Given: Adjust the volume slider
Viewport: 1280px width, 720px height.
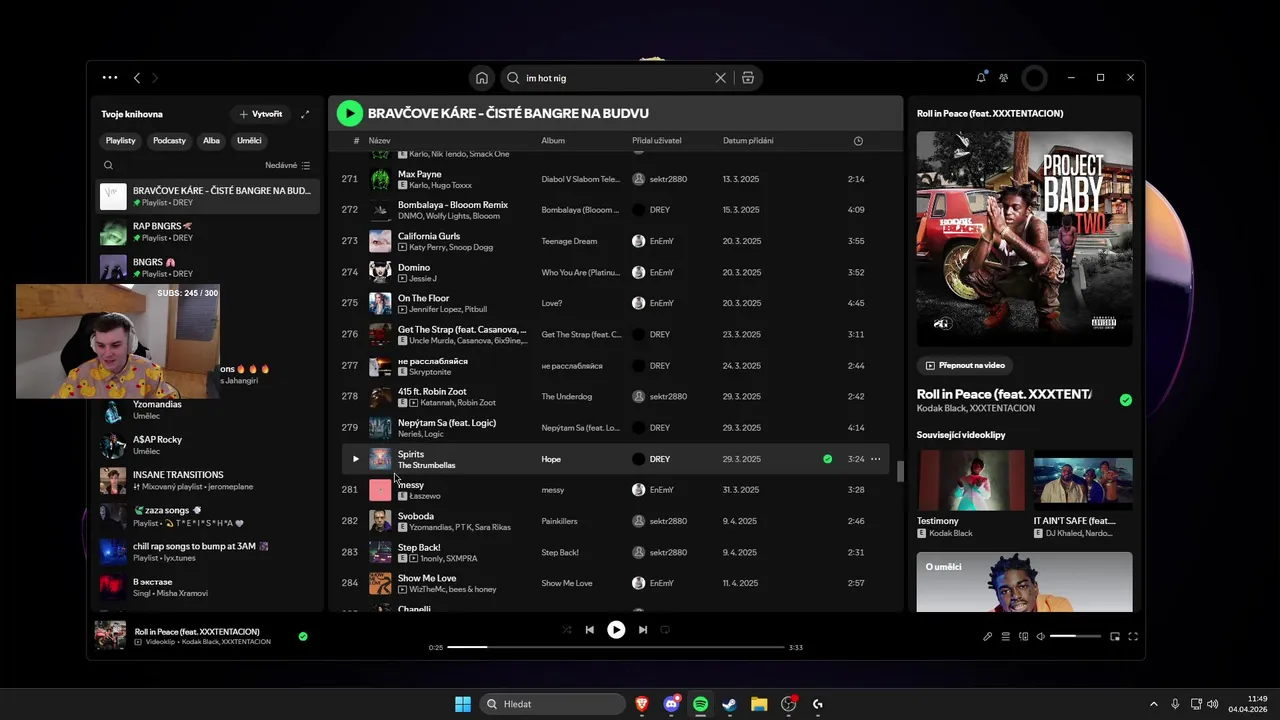Looking at the screenshot, I should [1075, 636].
